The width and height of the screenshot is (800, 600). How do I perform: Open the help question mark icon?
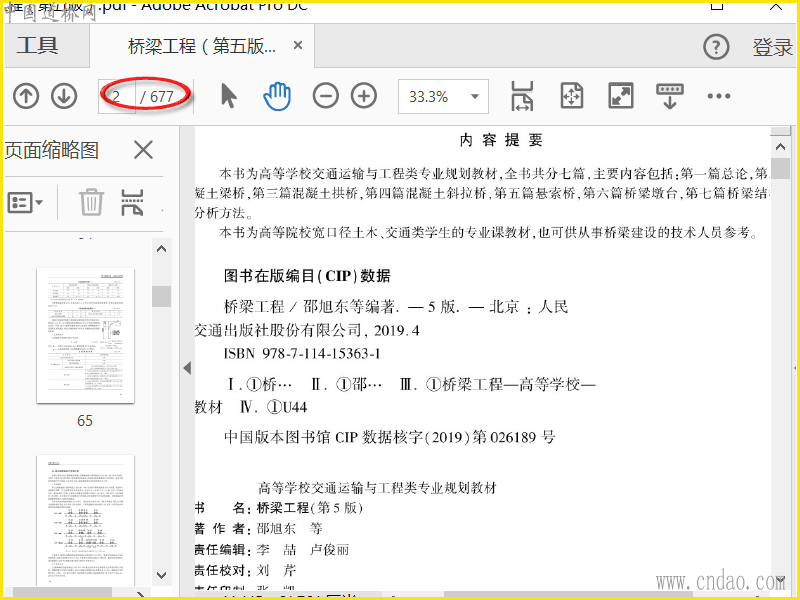(716, 47)
